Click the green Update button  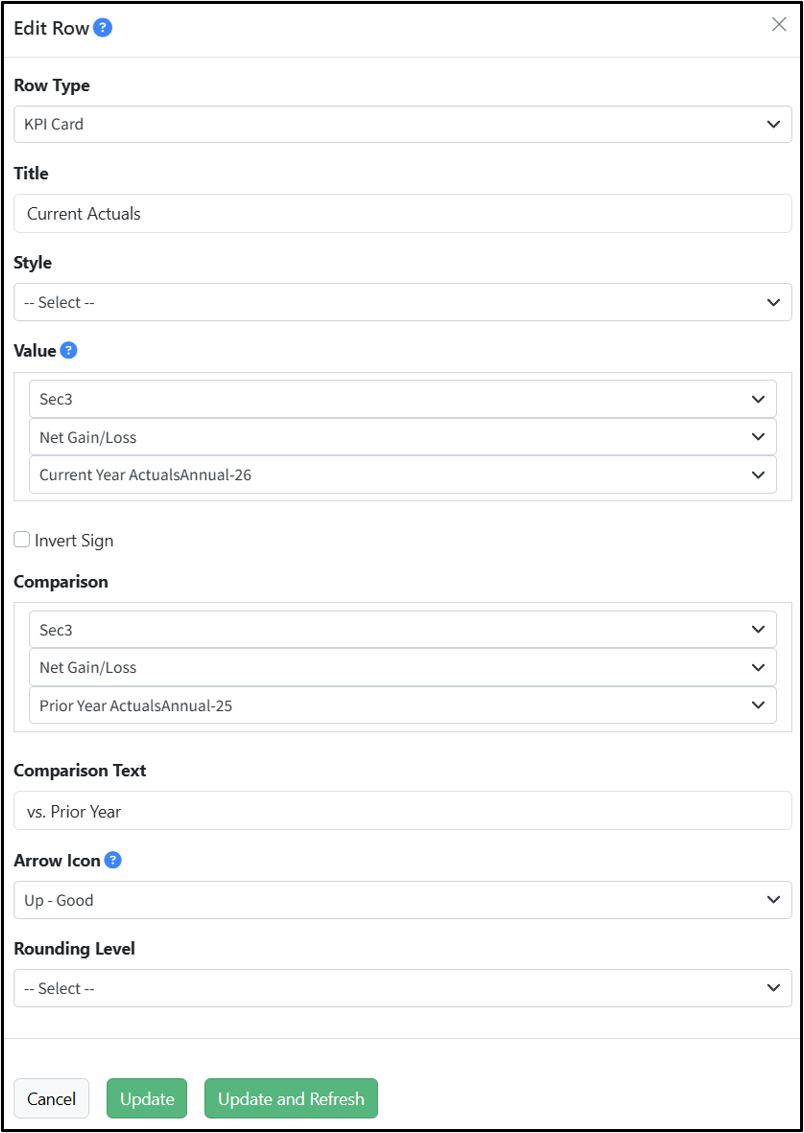(147, 1098)
